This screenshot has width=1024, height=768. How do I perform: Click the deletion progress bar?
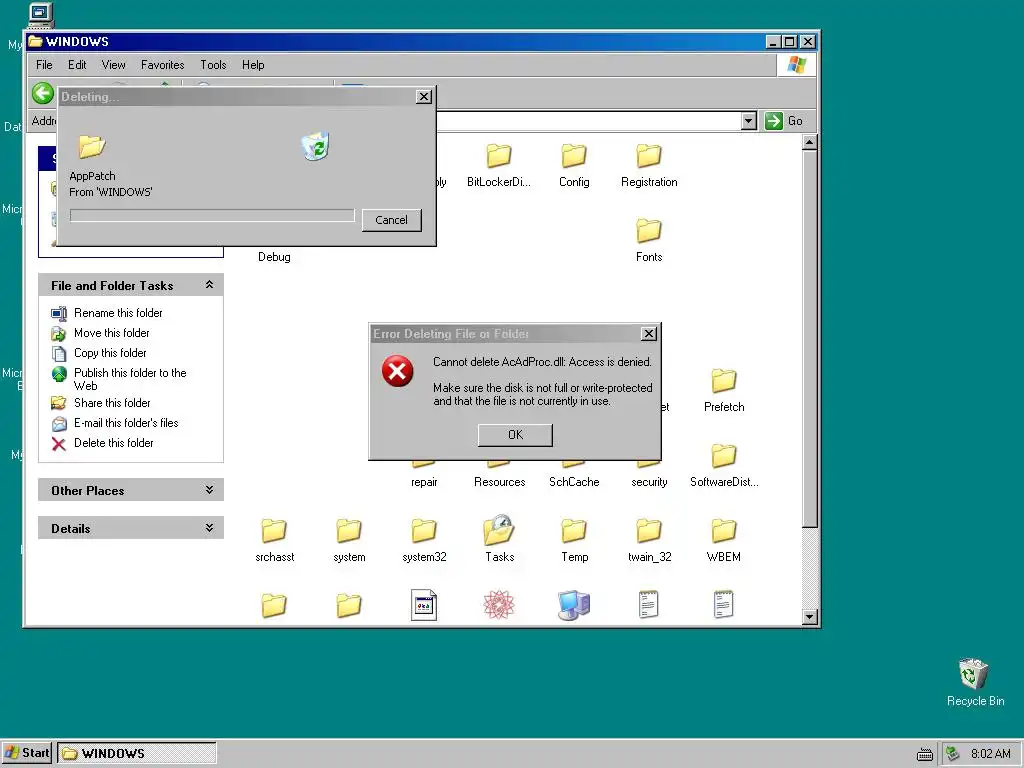pos(212,216)
